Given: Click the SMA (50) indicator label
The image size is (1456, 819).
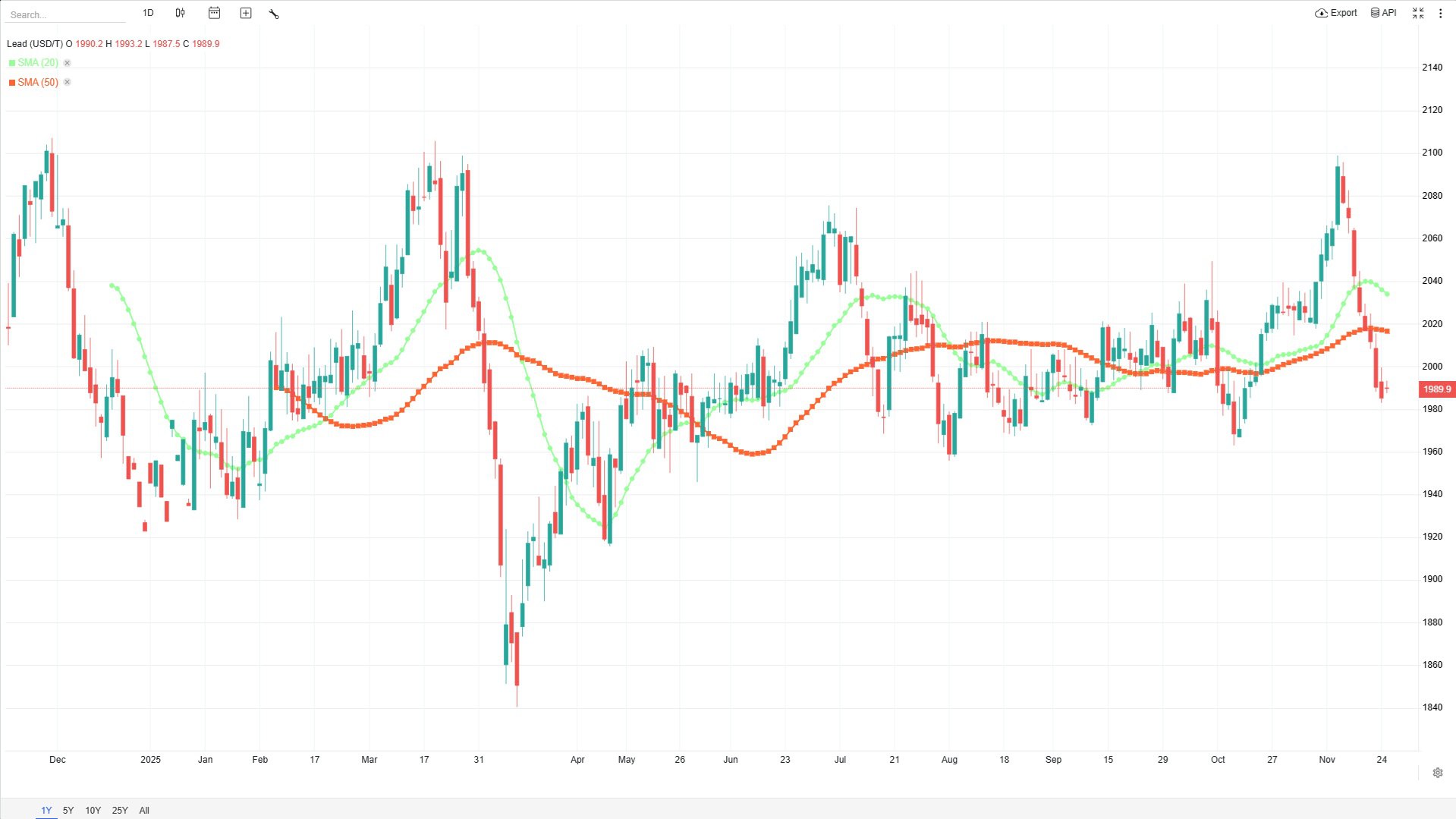Looking at the screenshot, I should tap(38, 82).
